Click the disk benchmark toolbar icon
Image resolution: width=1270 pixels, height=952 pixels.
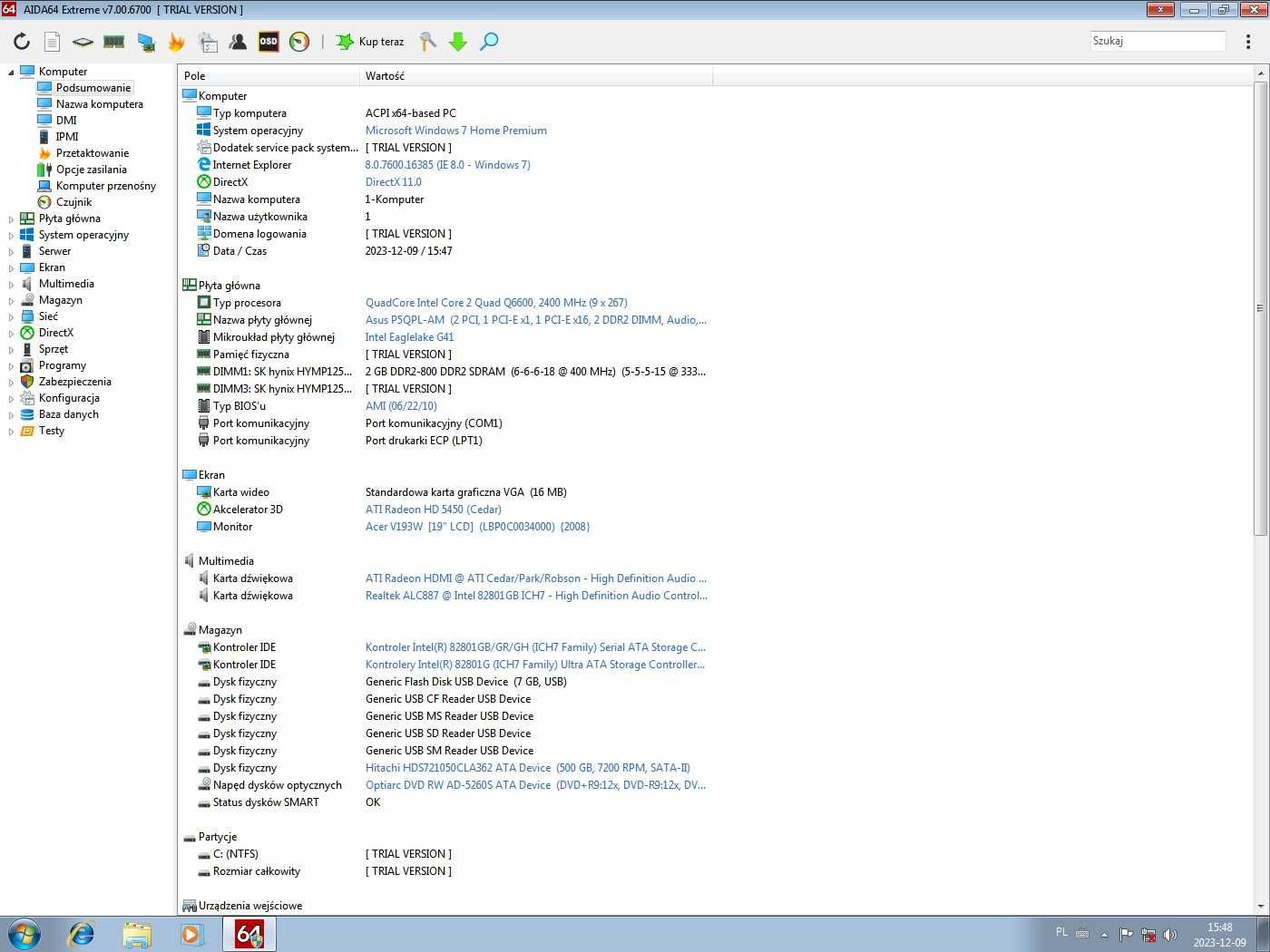point(208,42)
